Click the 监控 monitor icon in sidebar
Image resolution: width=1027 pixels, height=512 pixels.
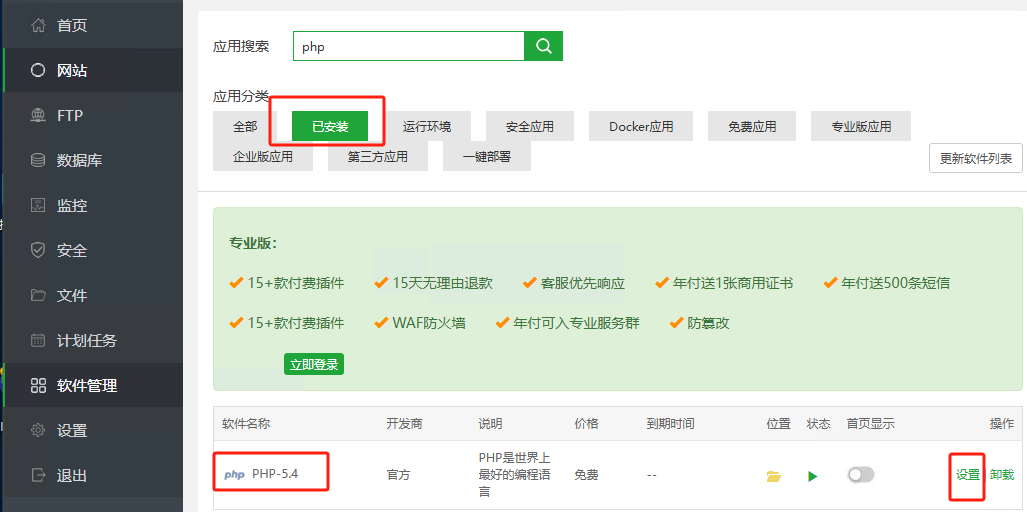pos(39,205)
